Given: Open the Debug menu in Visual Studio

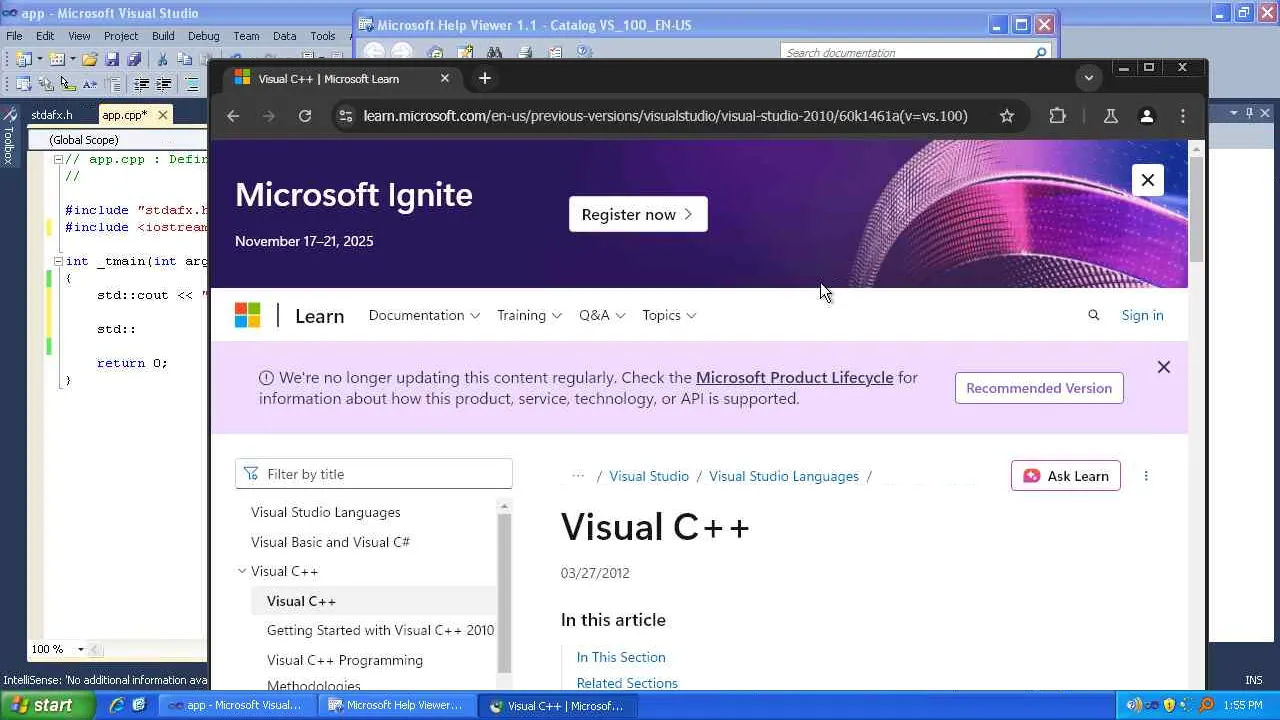Looking at the screenshot, I should [x=203, y=36].
